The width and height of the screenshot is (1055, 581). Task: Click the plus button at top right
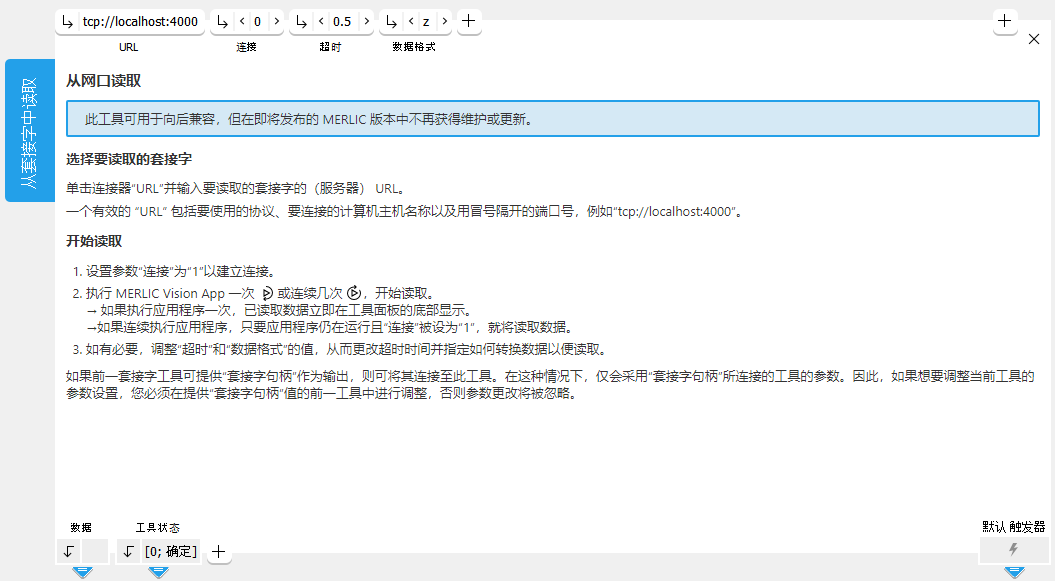[x=1005, y=21]
